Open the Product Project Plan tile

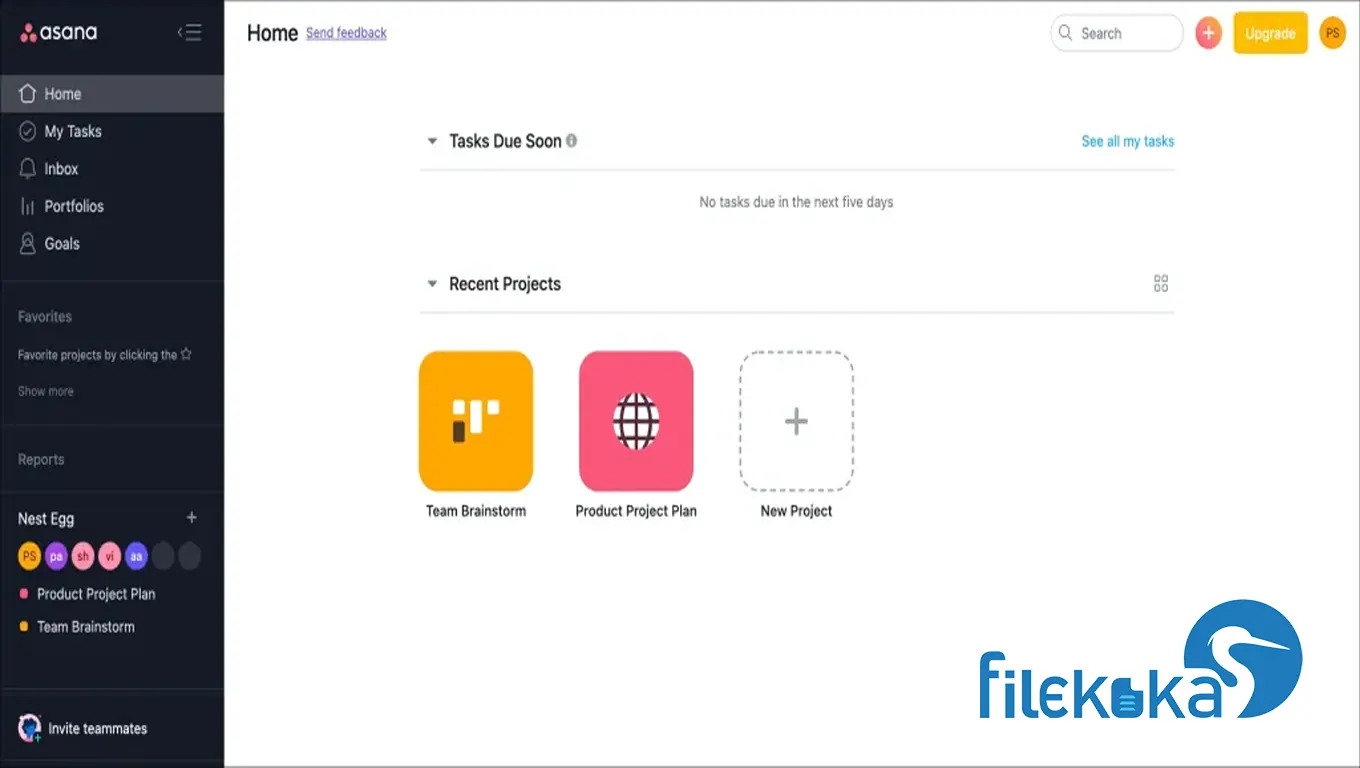coord(636,421)
